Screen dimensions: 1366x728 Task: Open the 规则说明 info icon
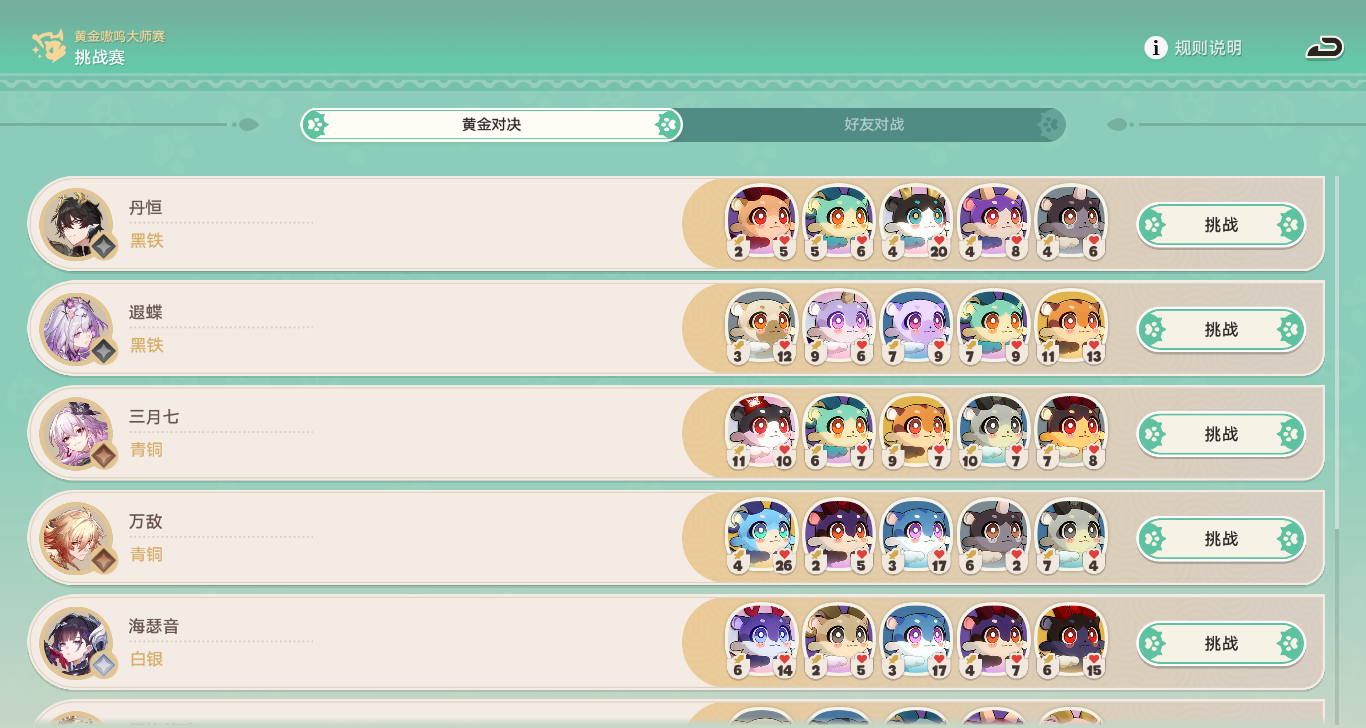[1156, 47]
